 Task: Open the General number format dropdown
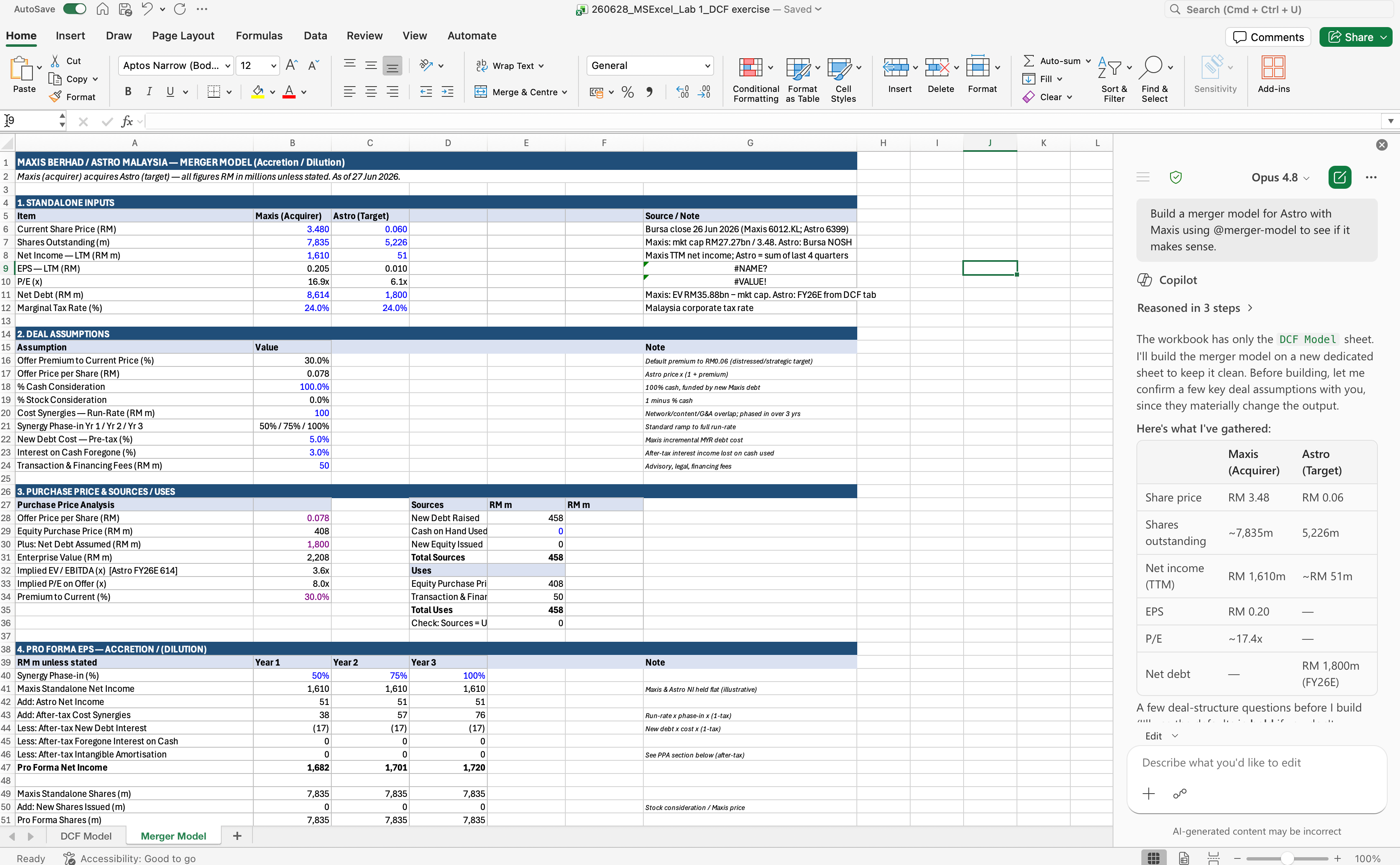[650, 65]
